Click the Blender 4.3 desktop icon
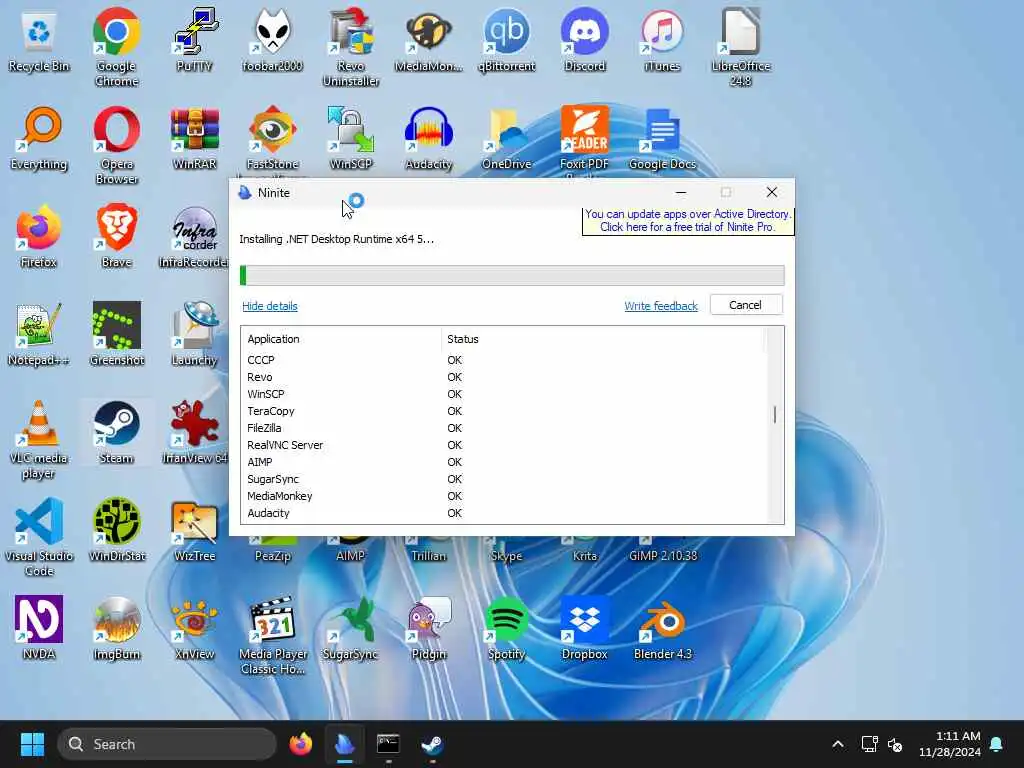The image size is (1024, 768). click(x=662, y=628)
